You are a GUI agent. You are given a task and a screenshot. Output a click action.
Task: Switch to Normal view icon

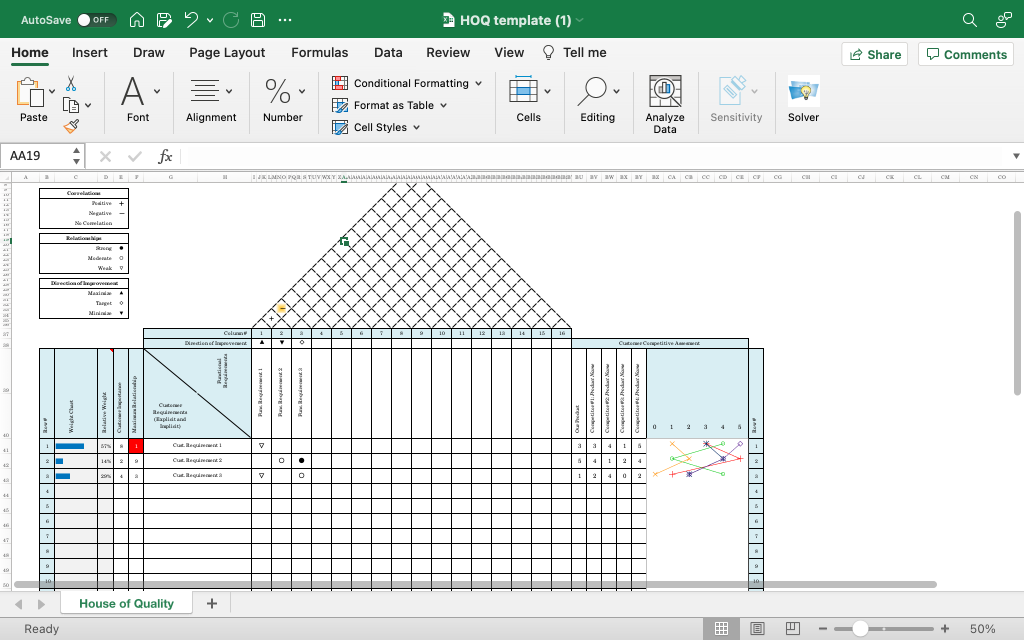[722, 629]
